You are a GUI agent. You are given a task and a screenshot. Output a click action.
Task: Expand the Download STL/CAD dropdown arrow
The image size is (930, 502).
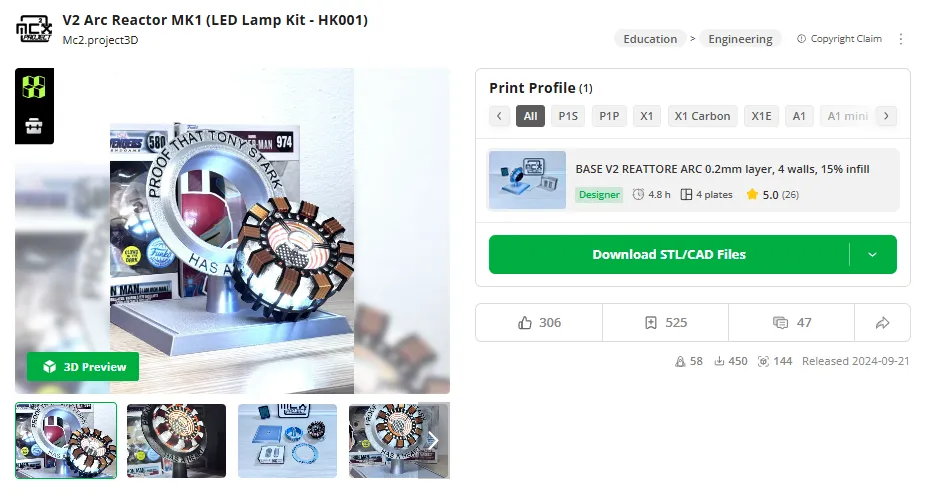tap(872, 255)
